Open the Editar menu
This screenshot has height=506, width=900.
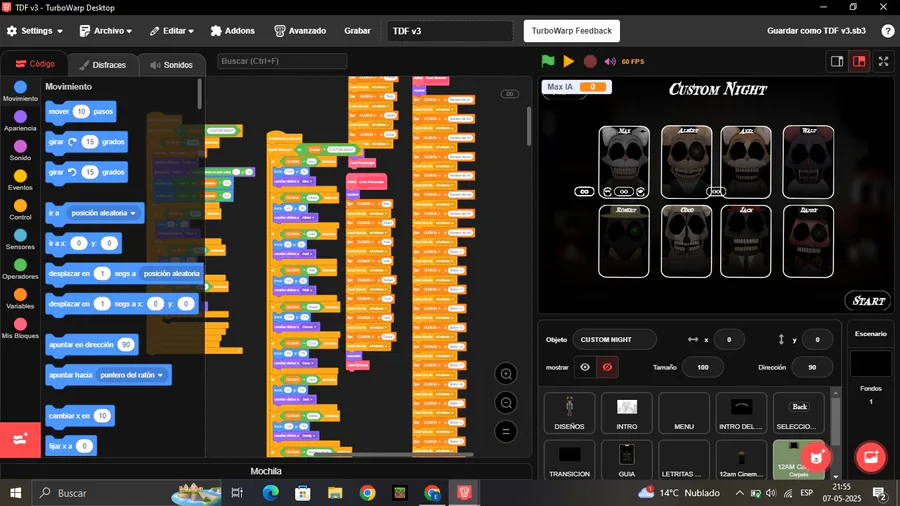pyautogui.click(x=172, y=31)
